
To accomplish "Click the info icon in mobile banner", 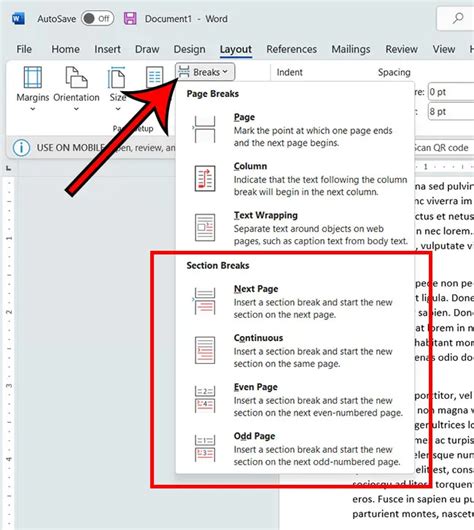I will coord(21,148).
